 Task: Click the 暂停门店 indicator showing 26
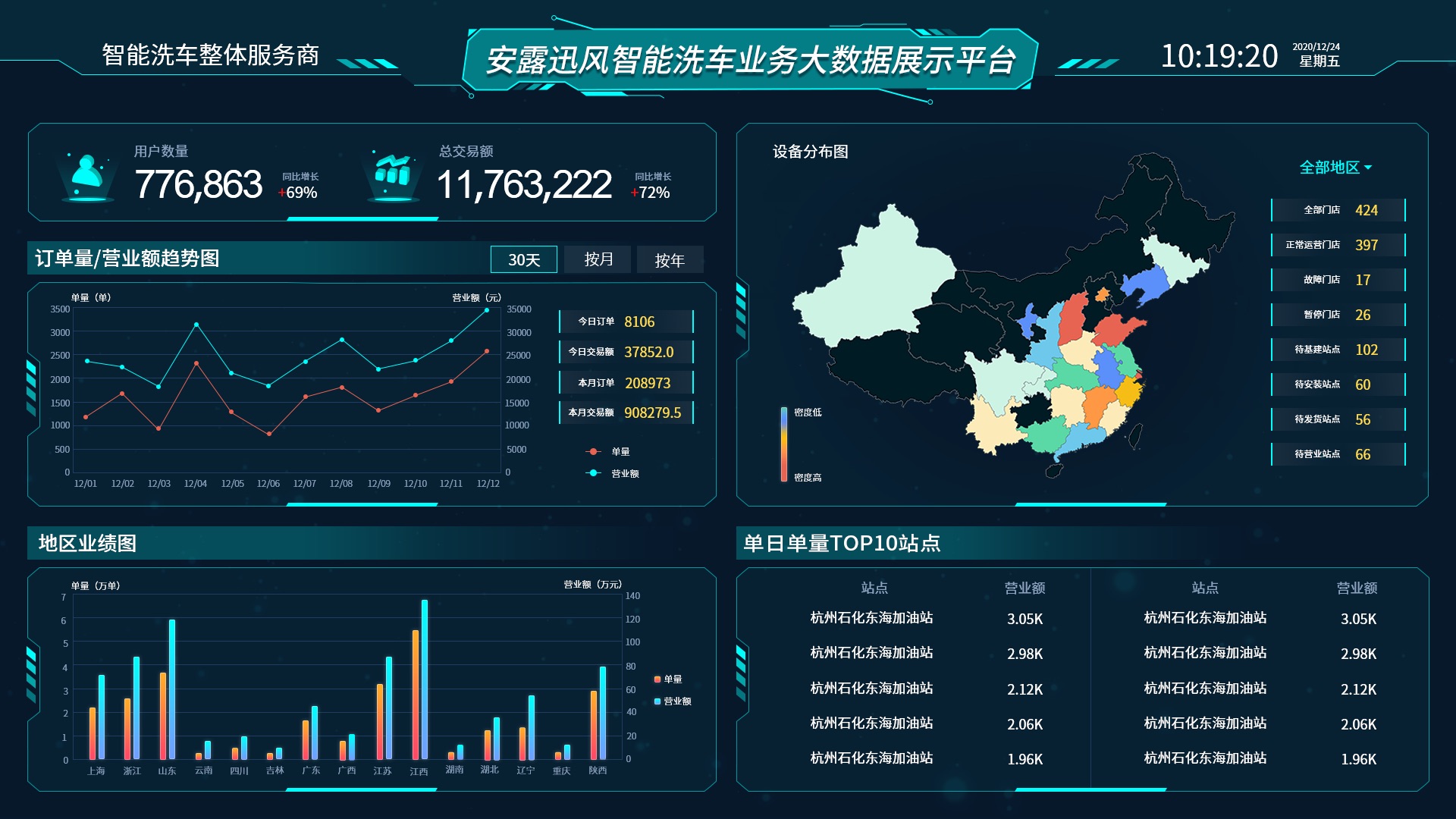pos(1338,314)
